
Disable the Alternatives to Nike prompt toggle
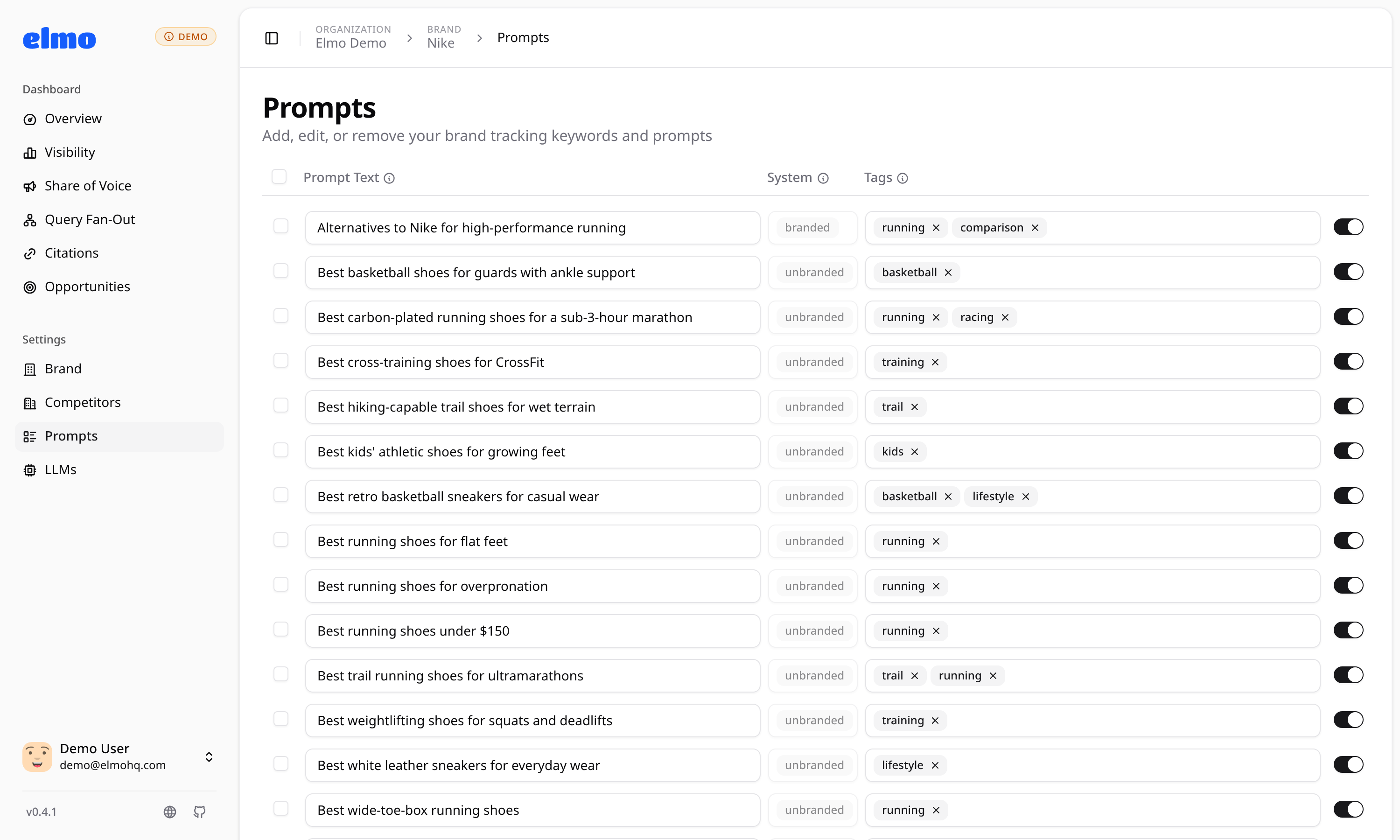1348,227
